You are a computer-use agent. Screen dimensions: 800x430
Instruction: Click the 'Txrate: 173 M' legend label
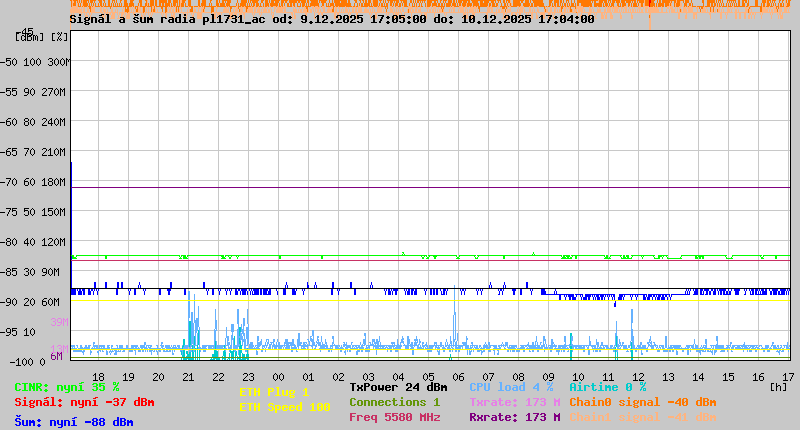(x=515, y=402)
